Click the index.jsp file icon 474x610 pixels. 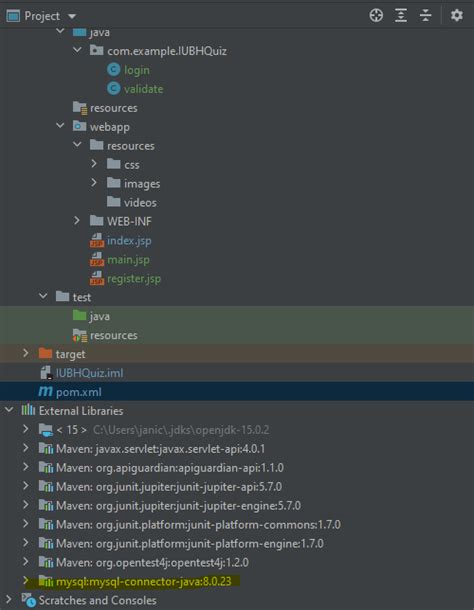click(97, 240)
